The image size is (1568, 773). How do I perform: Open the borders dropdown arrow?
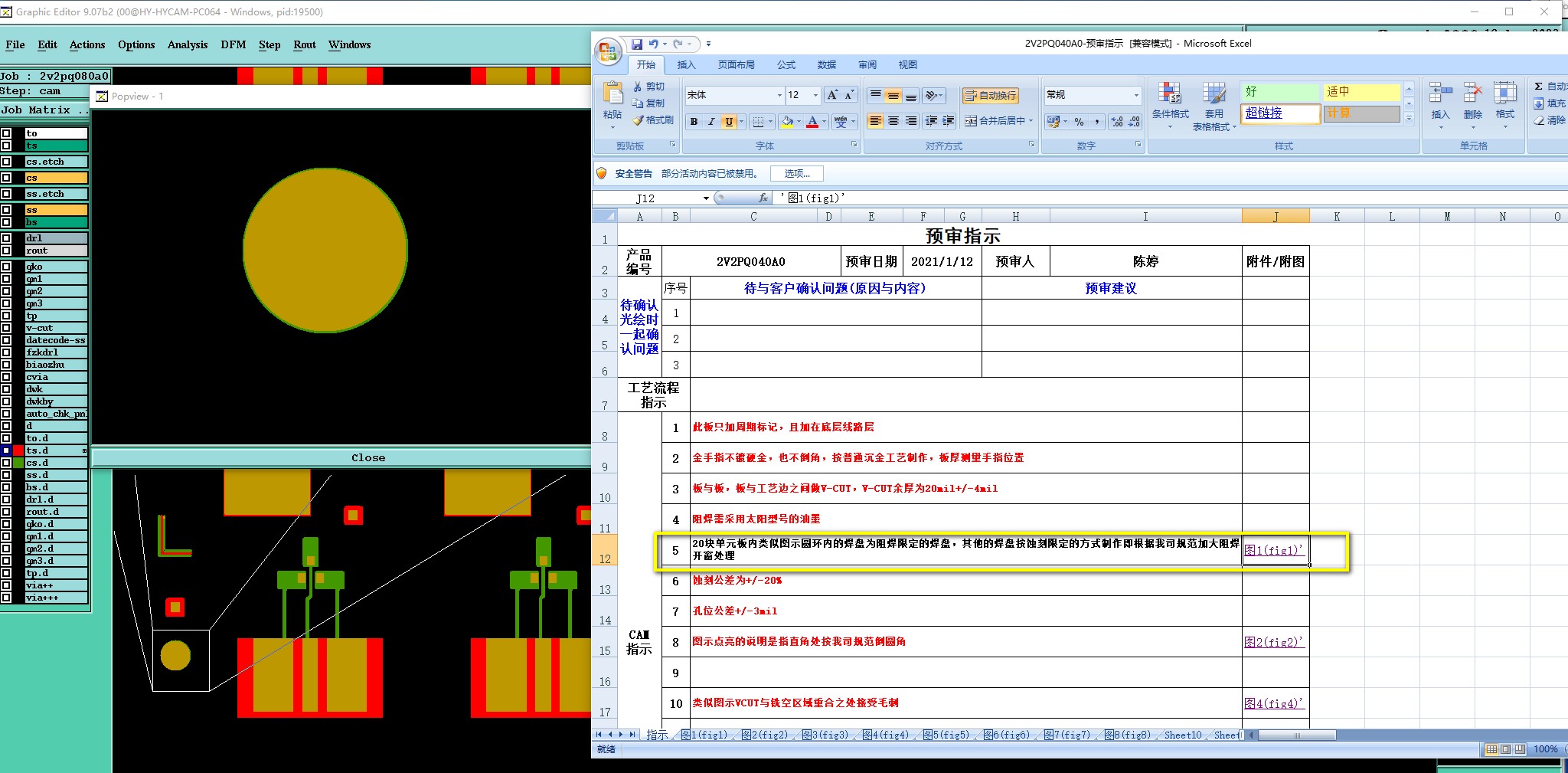pyautogui.click(x=770, y=122)
